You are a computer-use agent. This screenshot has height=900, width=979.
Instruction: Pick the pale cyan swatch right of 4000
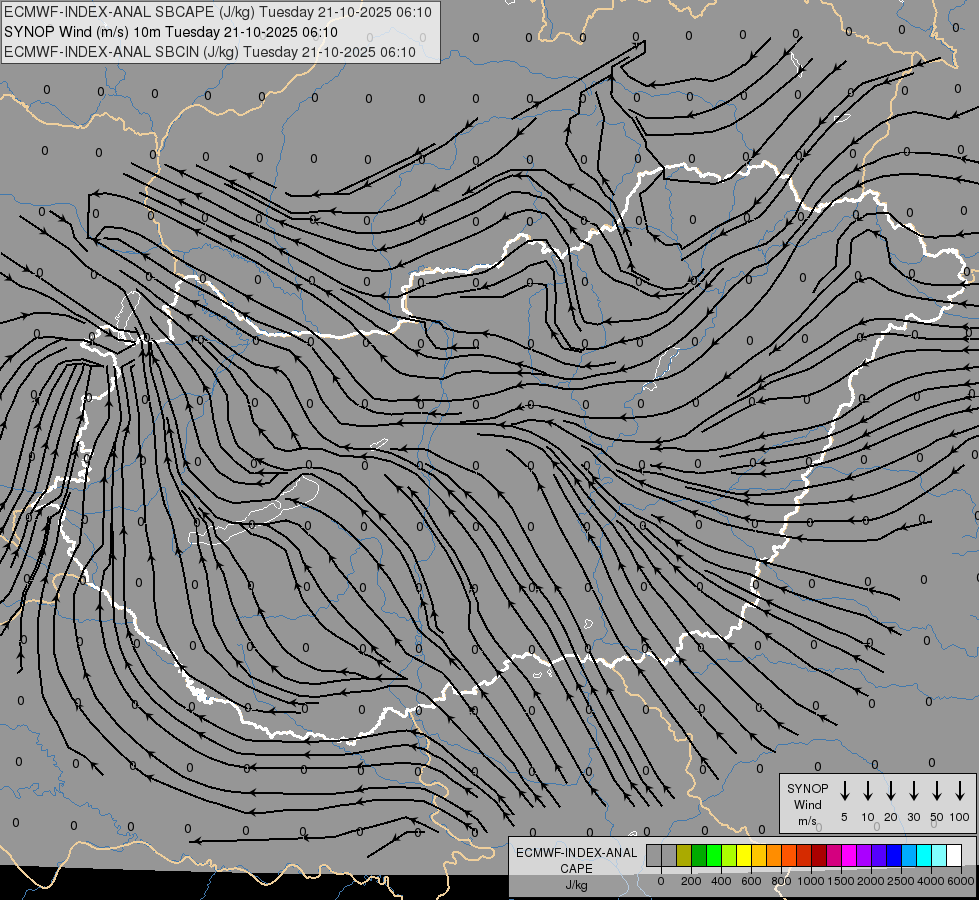point(939,855)
